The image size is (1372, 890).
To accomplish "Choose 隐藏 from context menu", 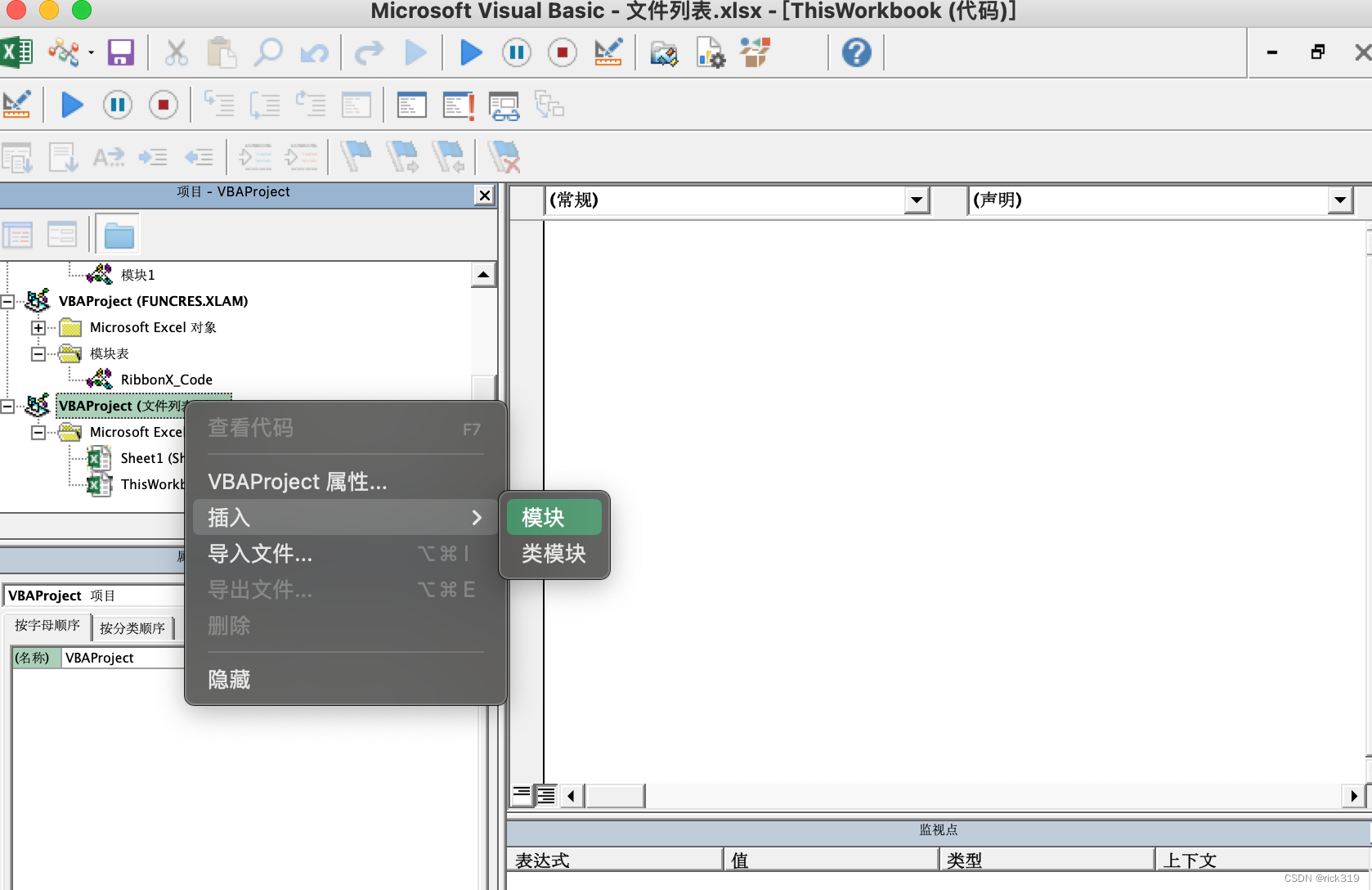I will [346, 680].
